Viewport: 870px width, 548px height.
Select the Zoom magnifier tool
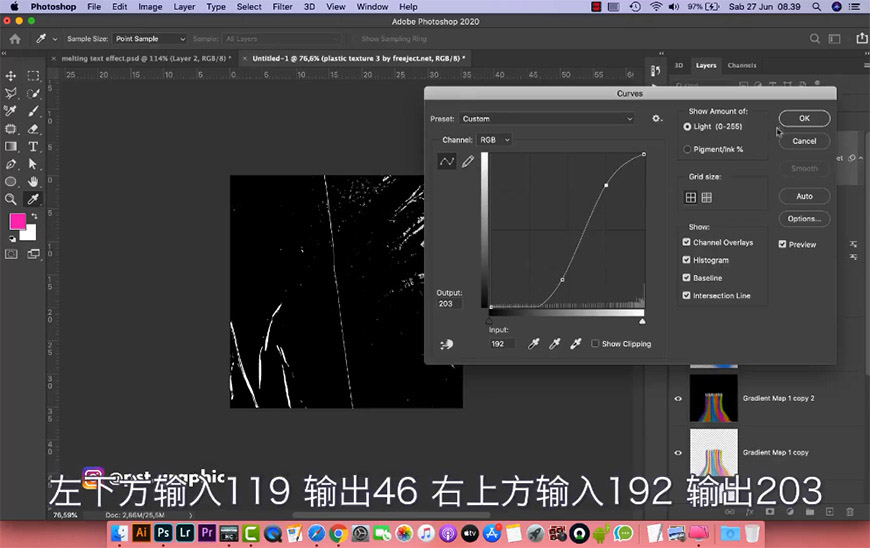(11, 199)
